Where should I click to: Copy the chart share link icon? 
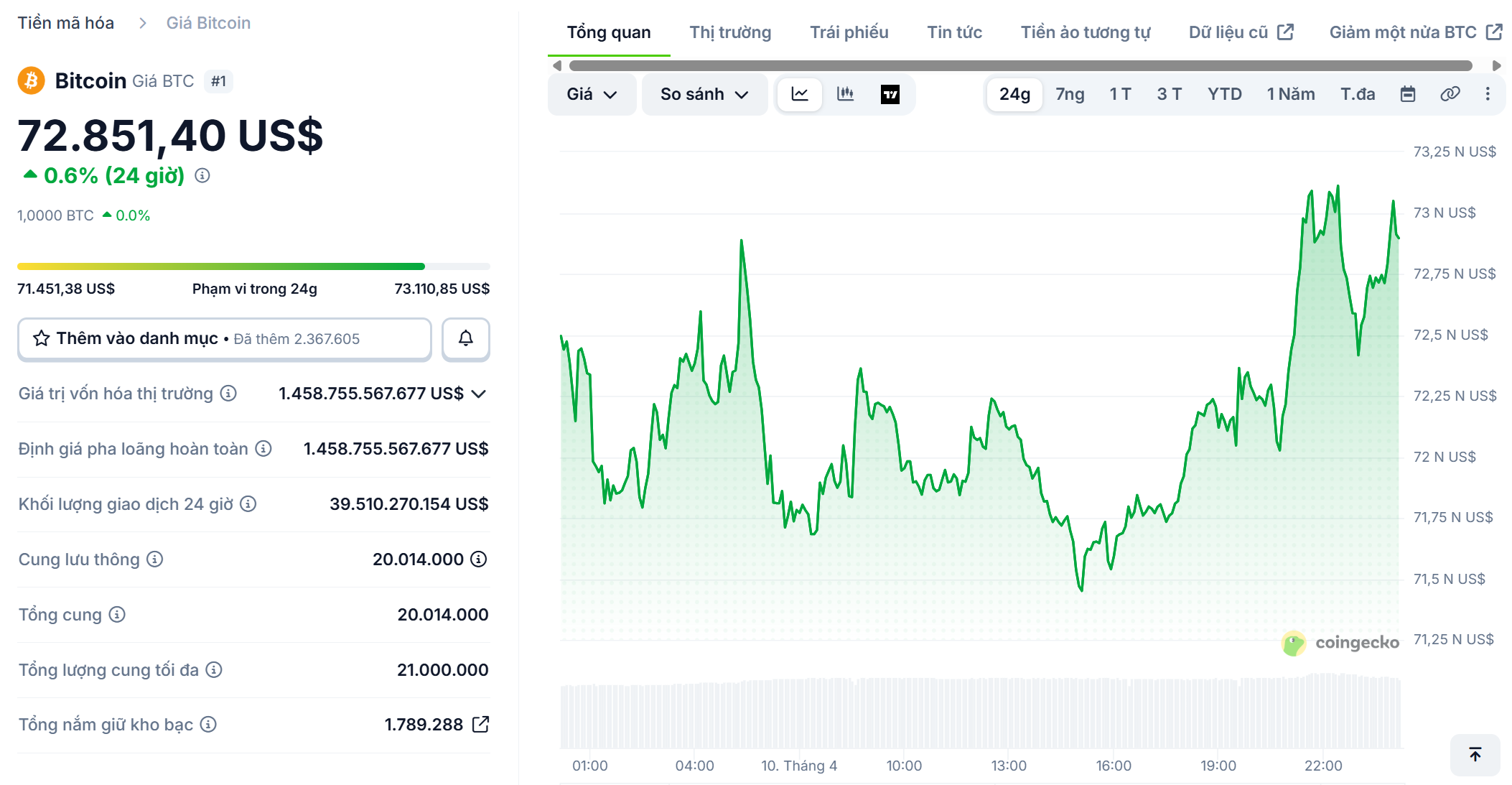(1449, 93)
